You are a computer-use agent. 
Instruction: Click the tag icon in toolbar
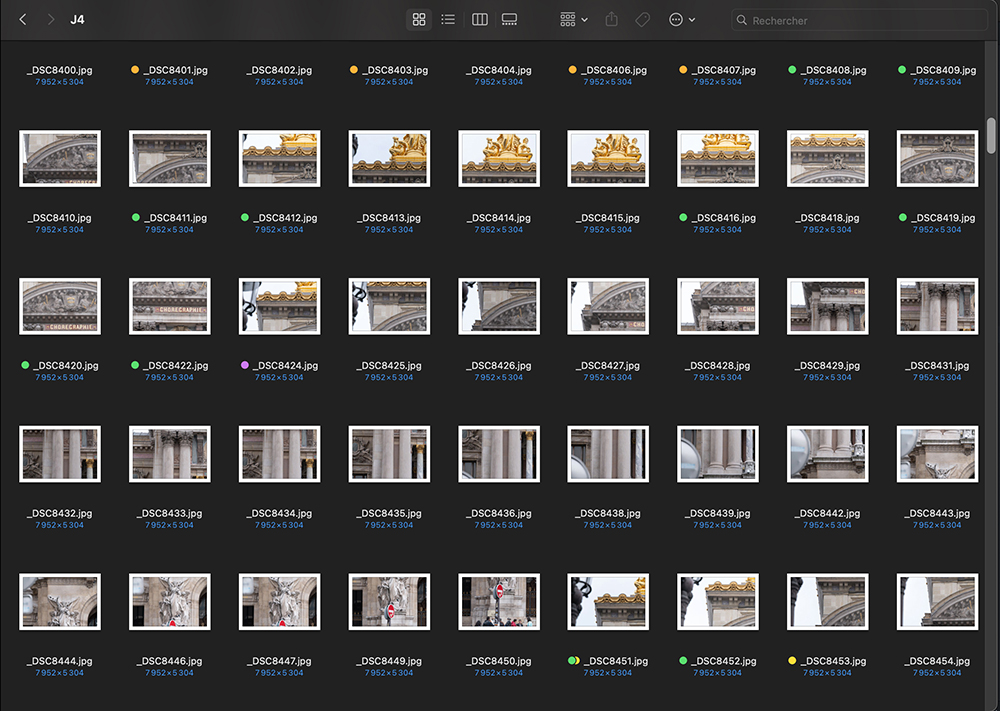(643, 20)
